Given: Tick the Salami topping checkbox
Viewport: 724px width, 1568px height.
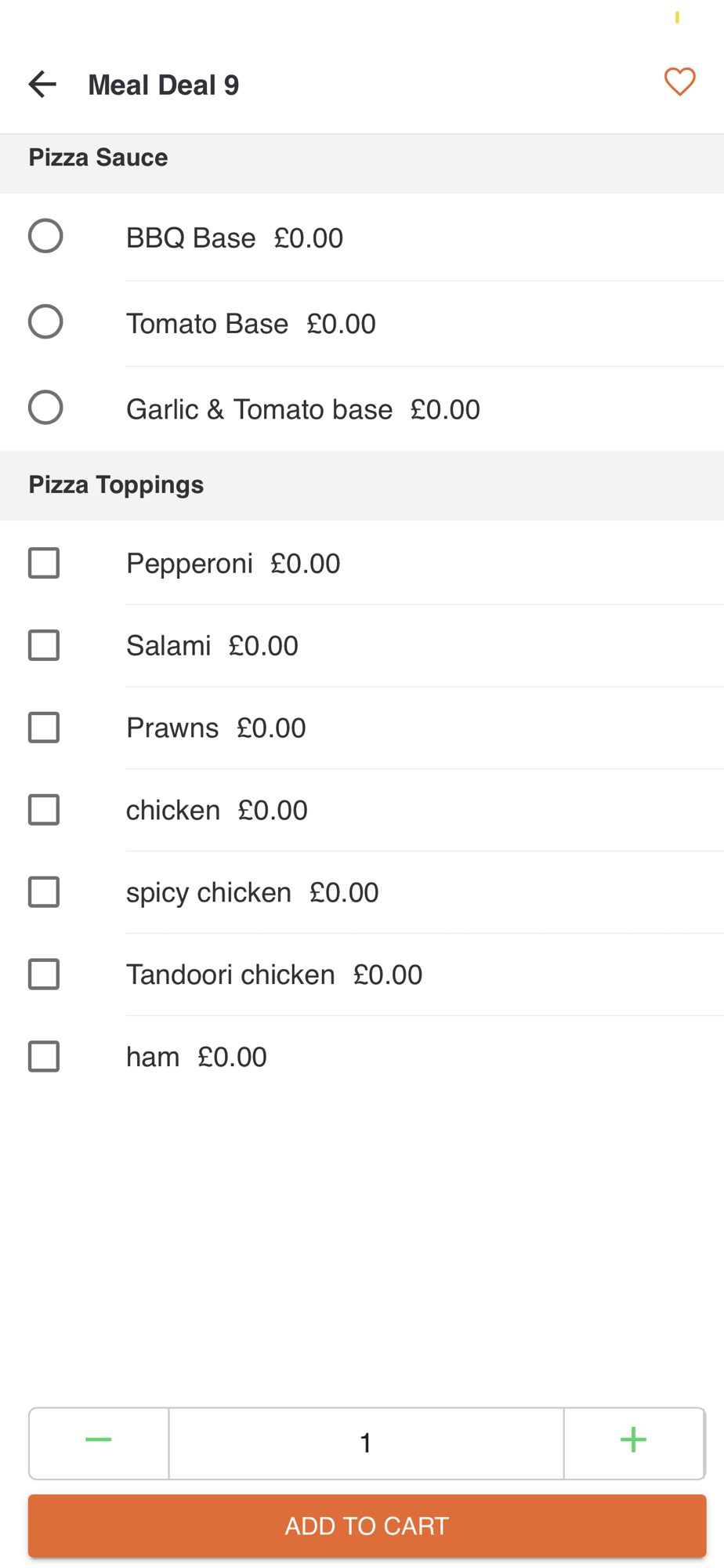Looking at the screenshot, I should click(44, 645).
